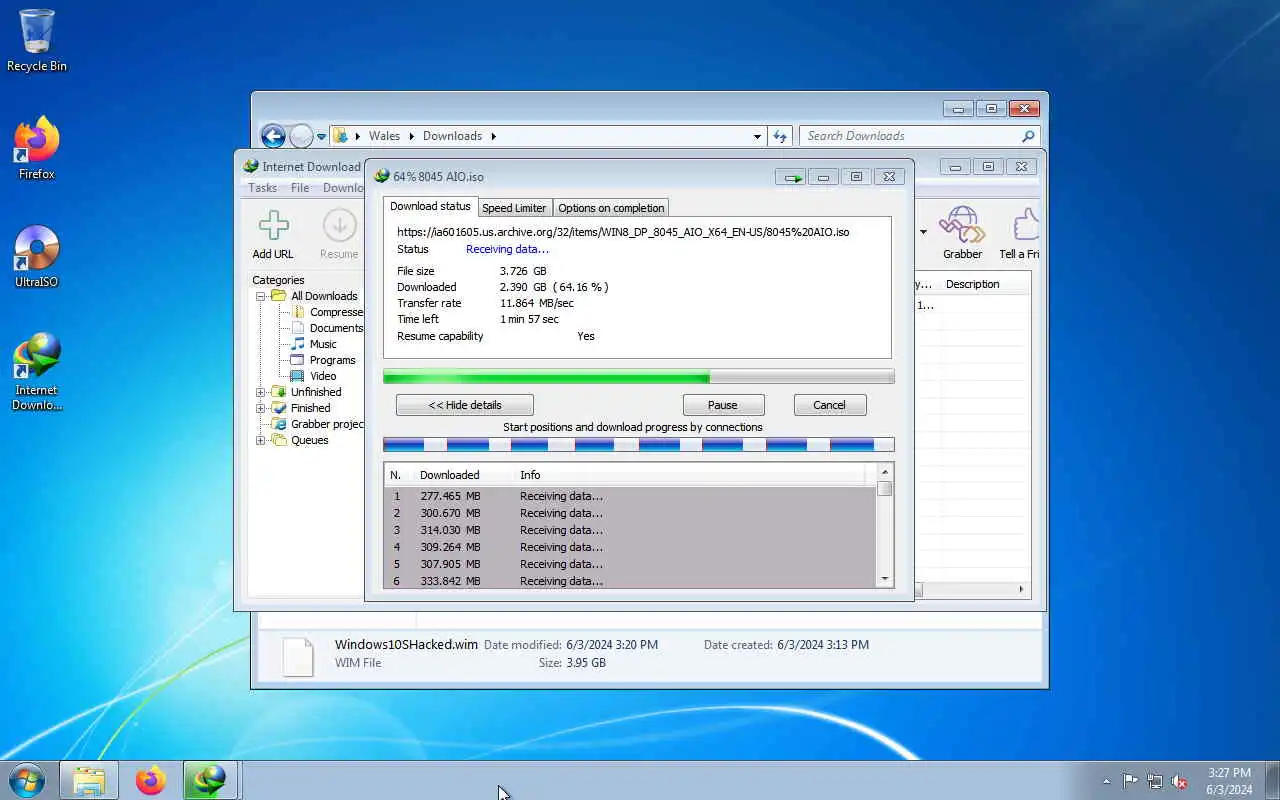This screenshot has height=800, width=1280.
Task: Open the File menu in IDM
Action: click(300, 188)
